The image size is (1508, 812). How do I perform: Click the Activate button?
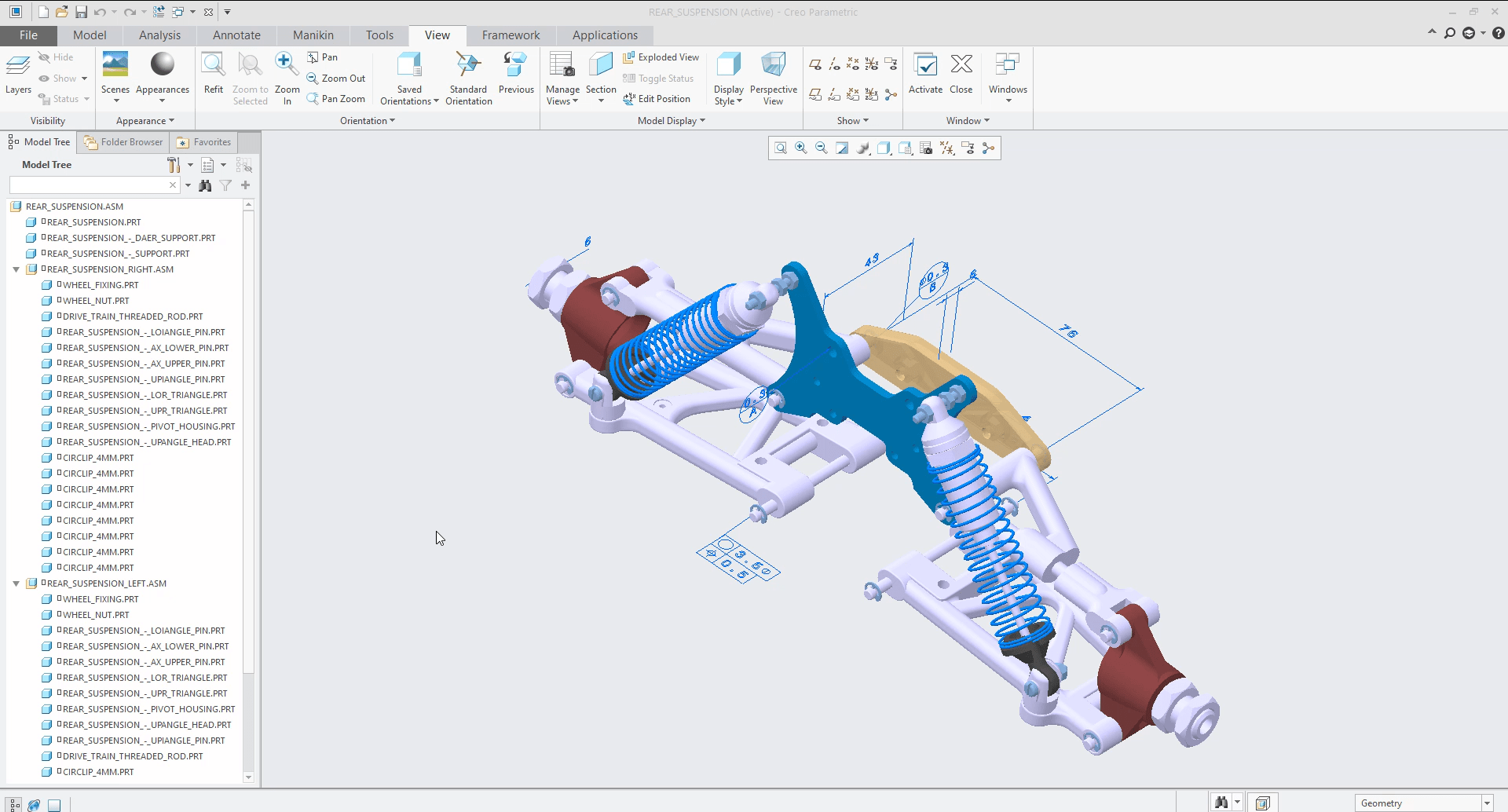[x=926, y=75]
